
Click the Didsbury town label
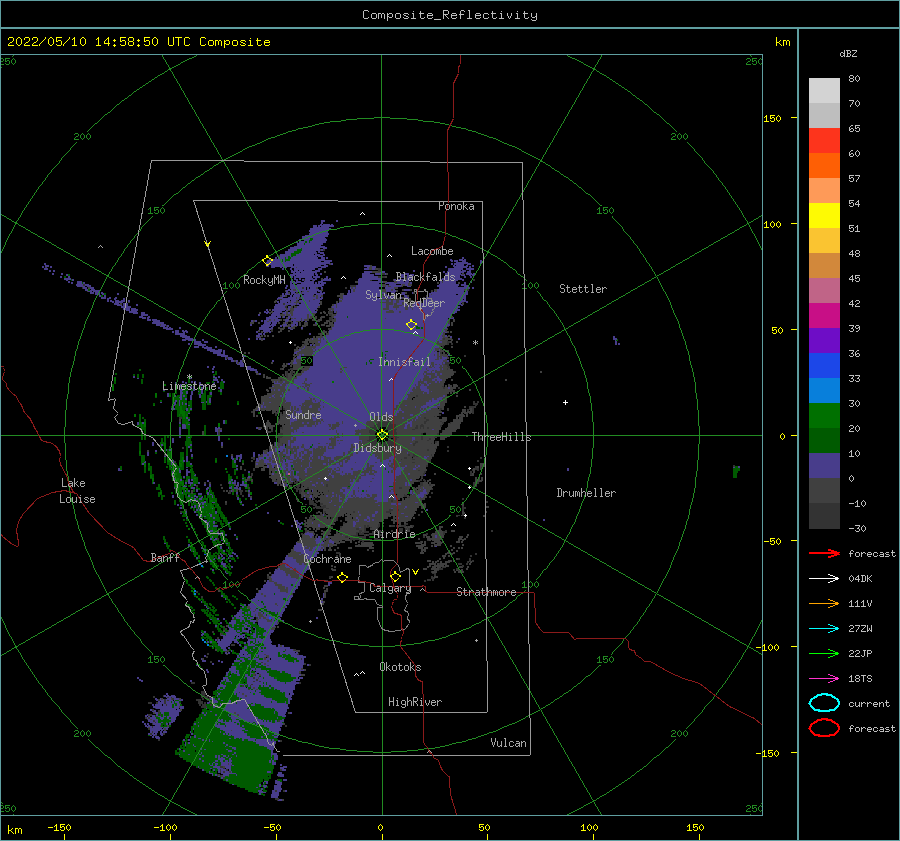[377, 448]
